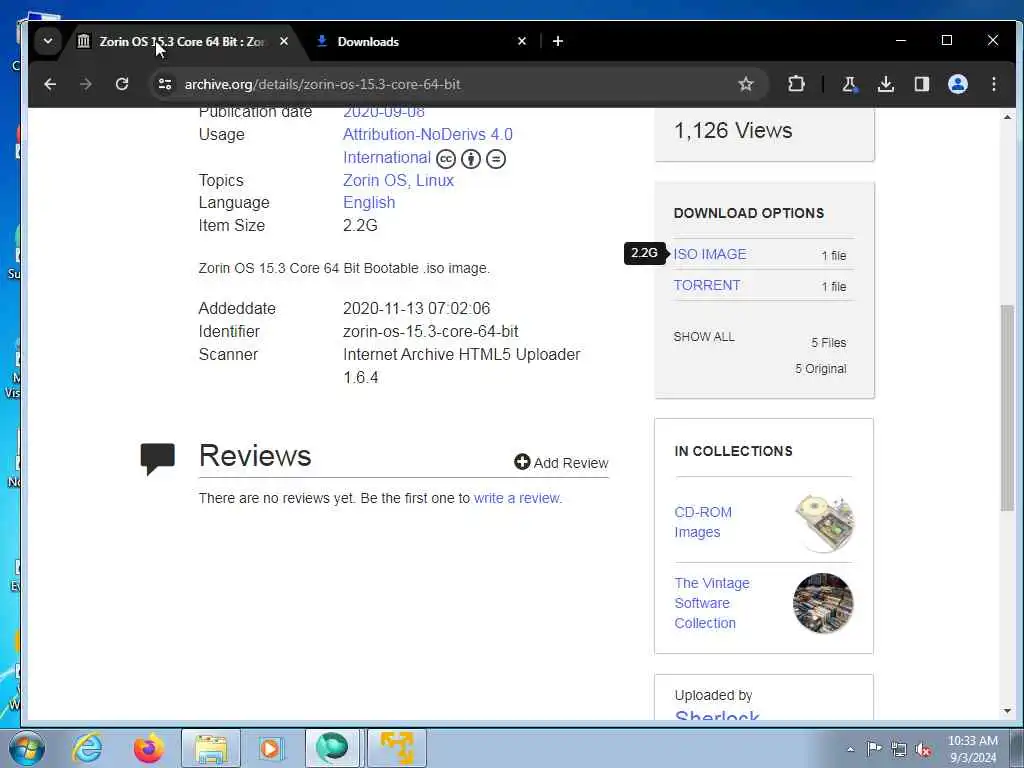Open a new browser tab
Viewport: 1024px width, 768px height.
point(558,41)
